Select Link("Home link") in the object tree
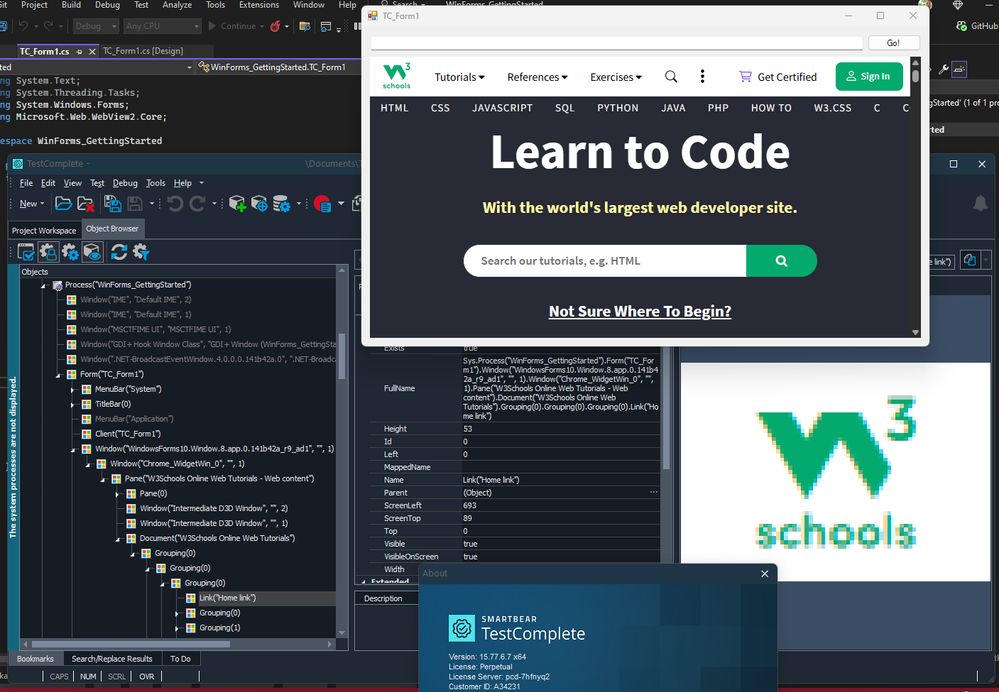Image resolution: width=999 pixels, height=692 pixels. [227, 598]
